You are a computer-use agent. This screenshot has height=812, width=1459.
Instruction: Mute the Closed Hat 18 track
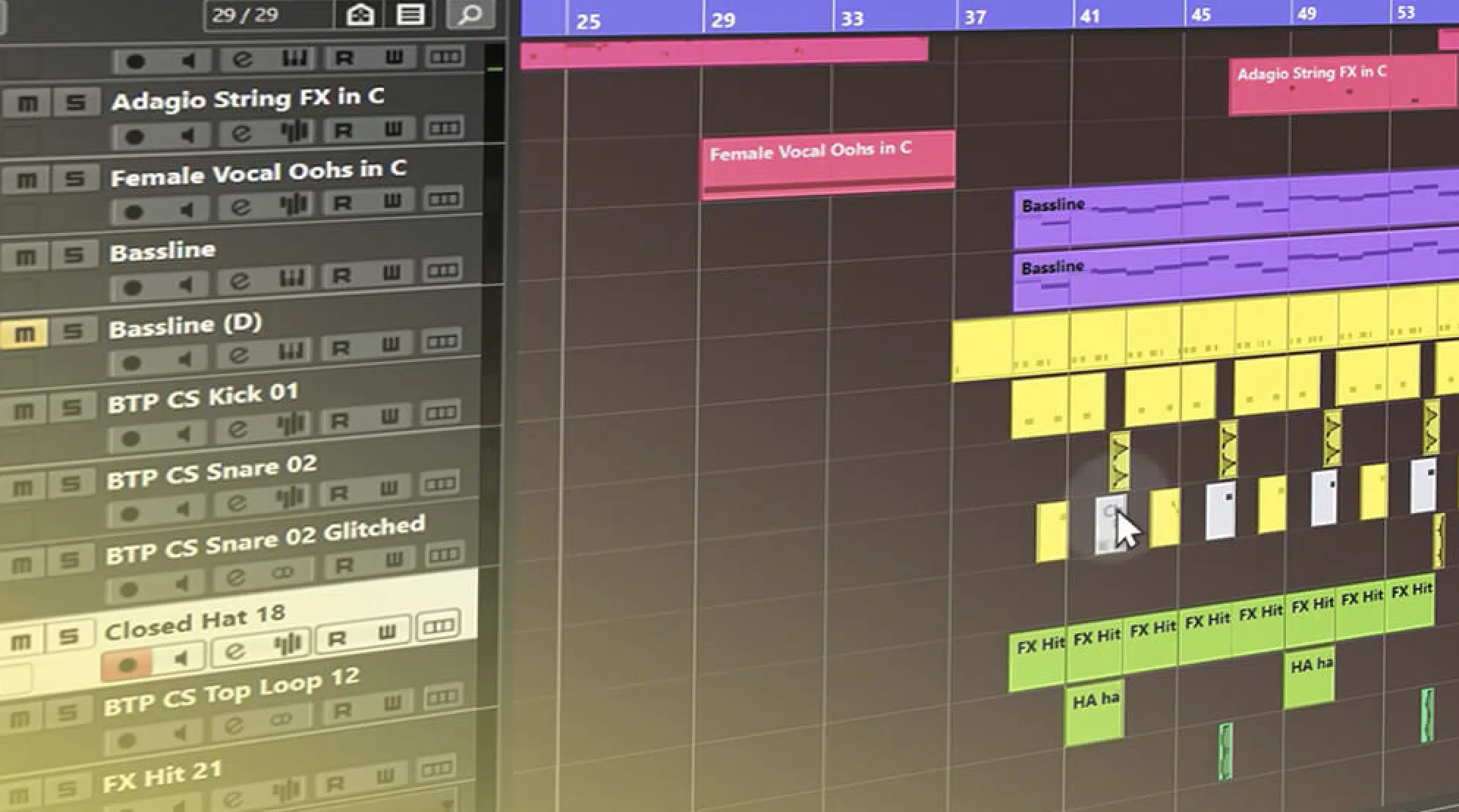point(21,642)
